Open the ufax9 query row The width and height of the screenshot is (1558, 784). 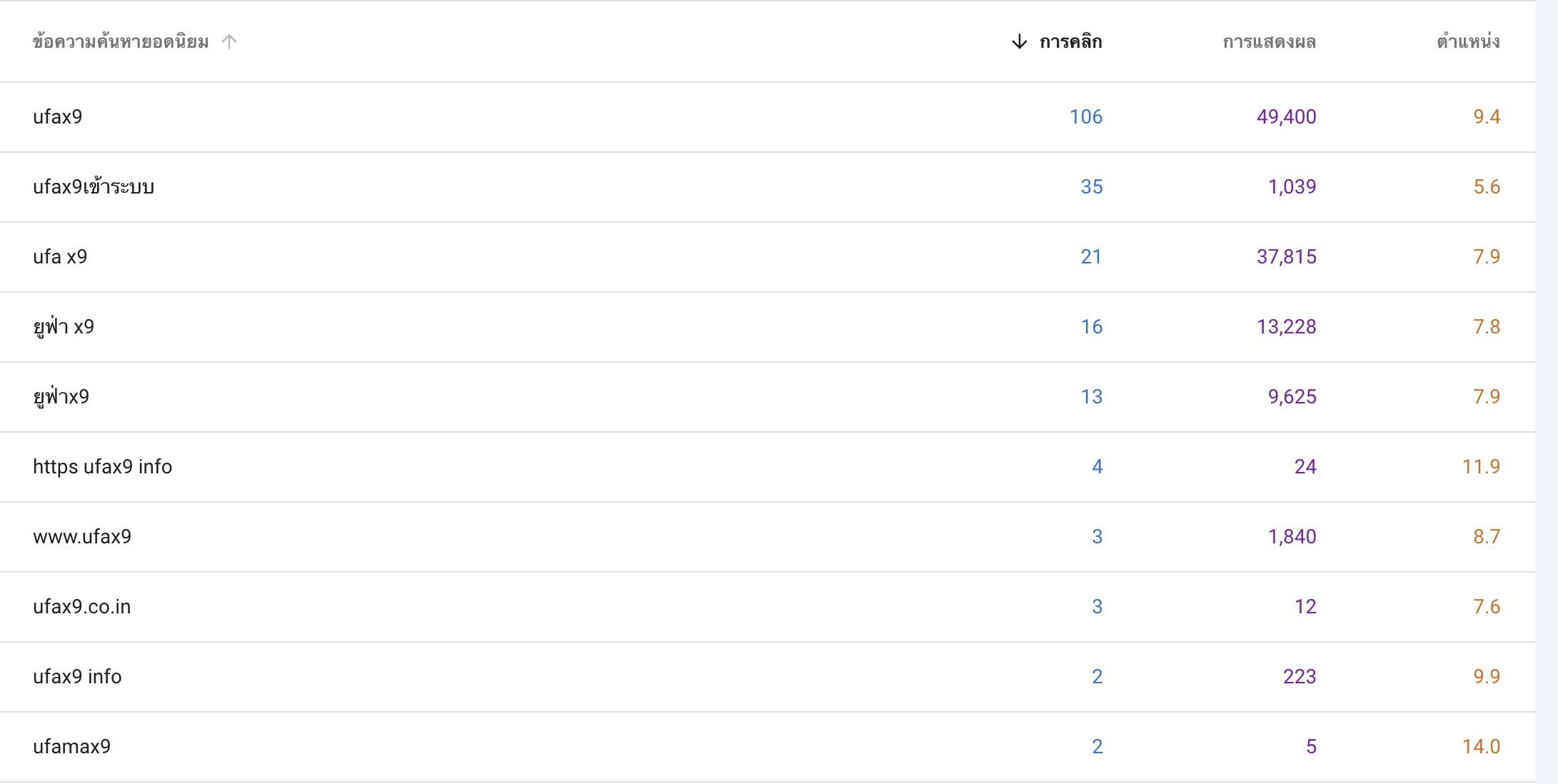pos(768,117)
